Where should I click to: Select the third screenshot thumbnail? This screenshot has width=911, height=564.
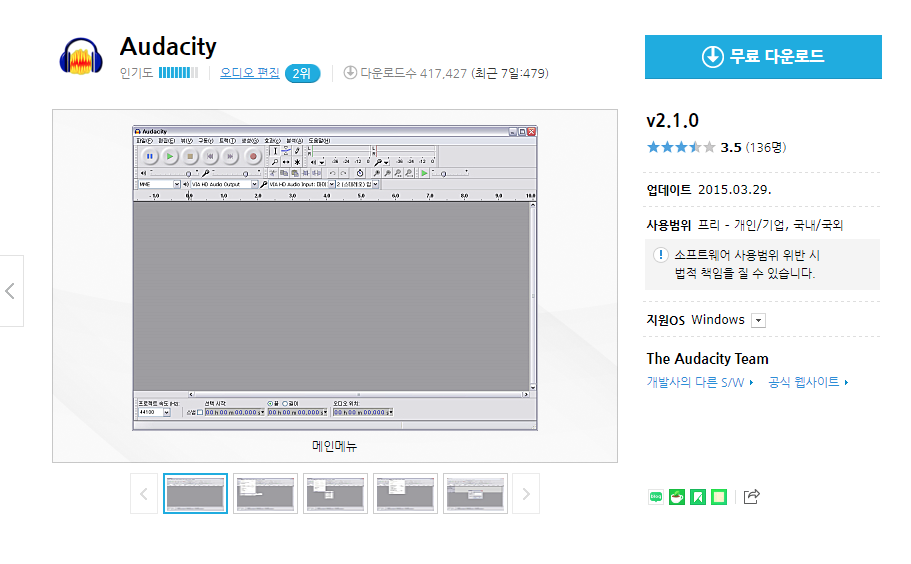(x=335, y=494)
